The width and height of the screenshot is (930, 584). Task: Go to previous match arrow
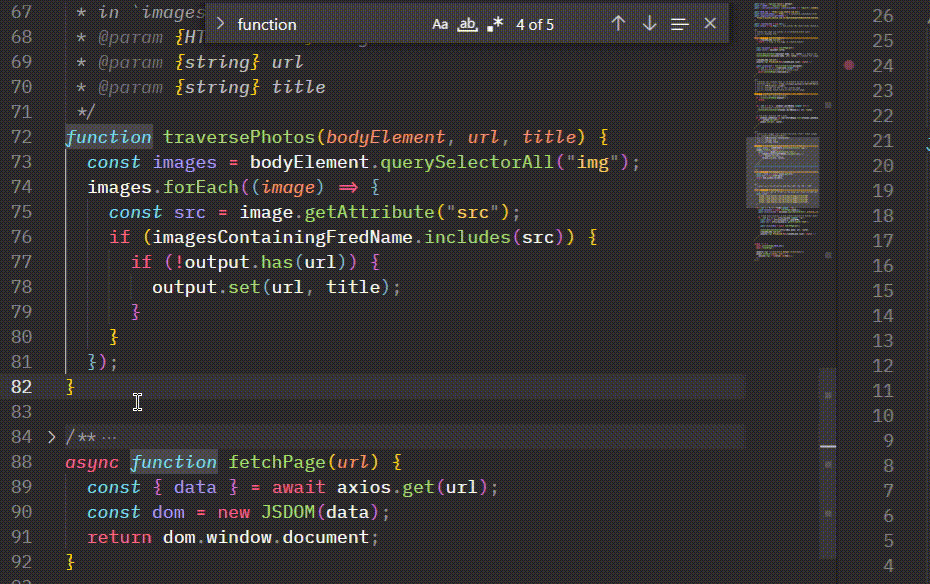[618, 24]
